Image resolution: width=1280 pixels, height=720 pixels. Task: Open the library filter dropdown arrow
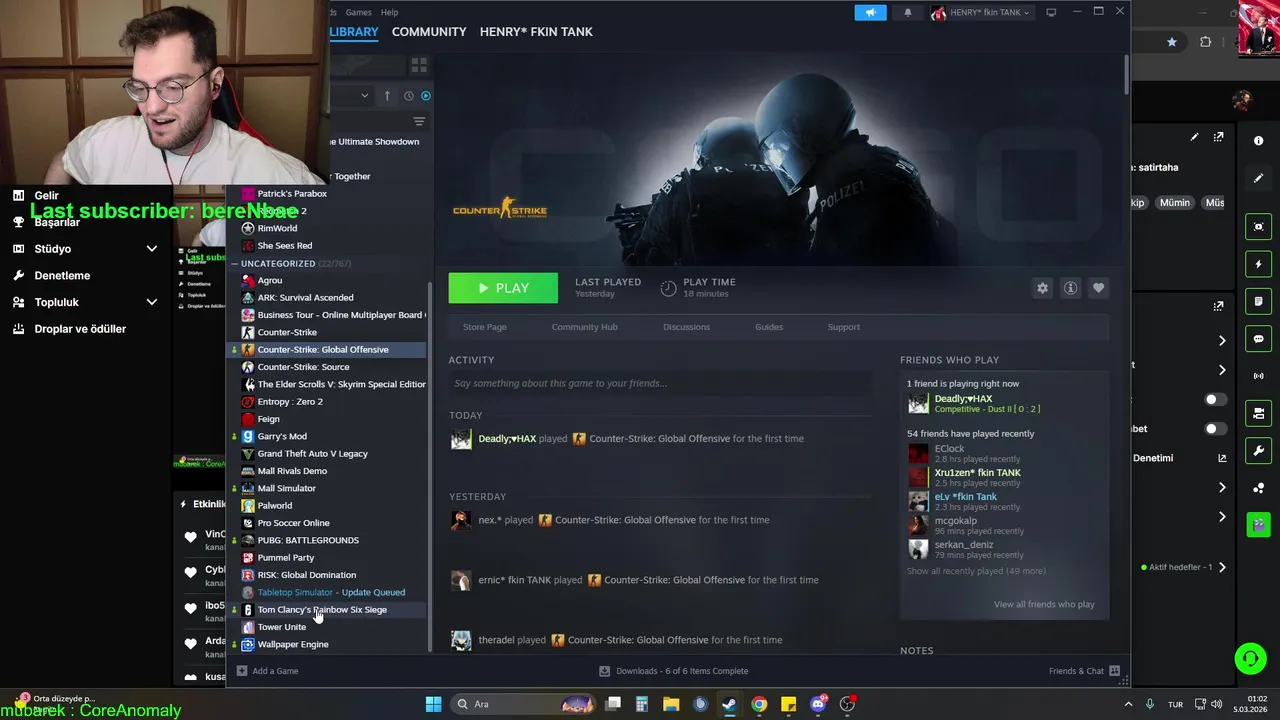click(x=364, y=96)
